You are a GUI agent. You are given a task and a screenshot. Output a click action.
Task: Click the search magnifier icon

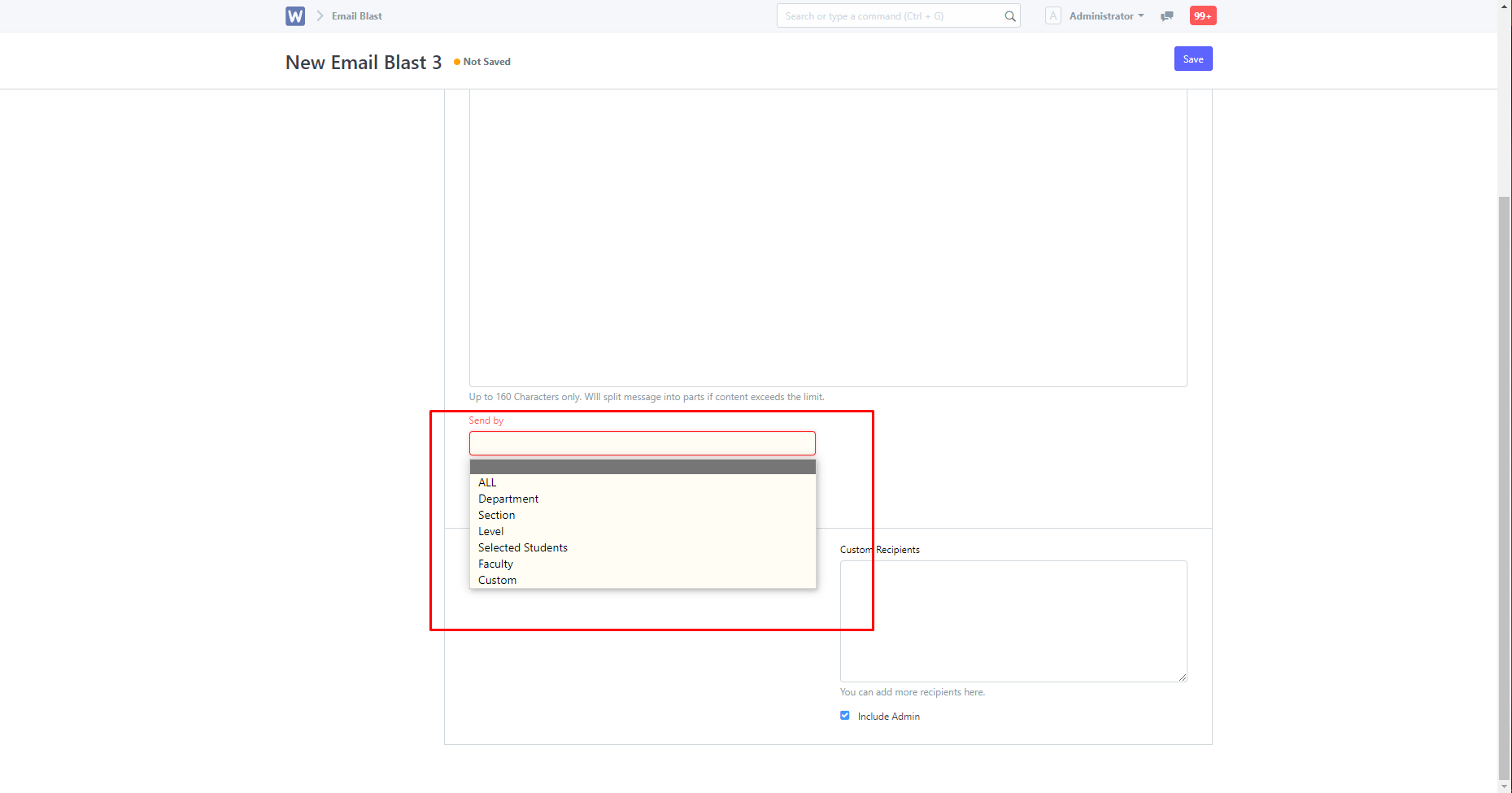1010,16
